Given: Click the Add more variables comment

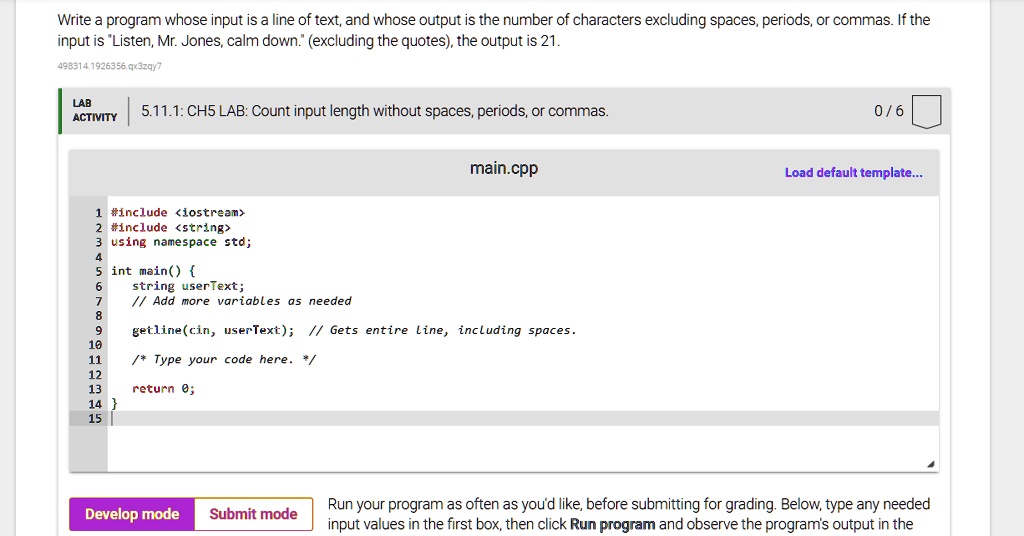Looking at the screenshot, I should [x=242, y=301].
